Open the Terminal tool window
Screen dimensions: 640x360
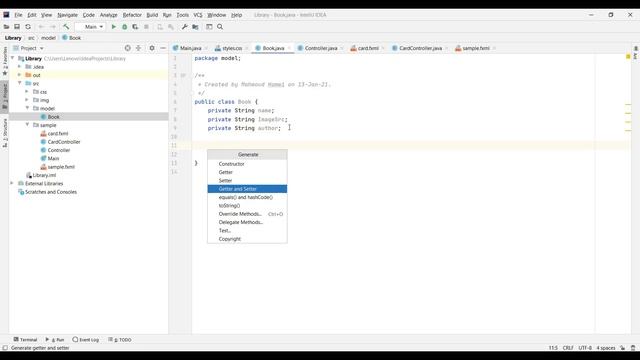click(x=25, y=340)
